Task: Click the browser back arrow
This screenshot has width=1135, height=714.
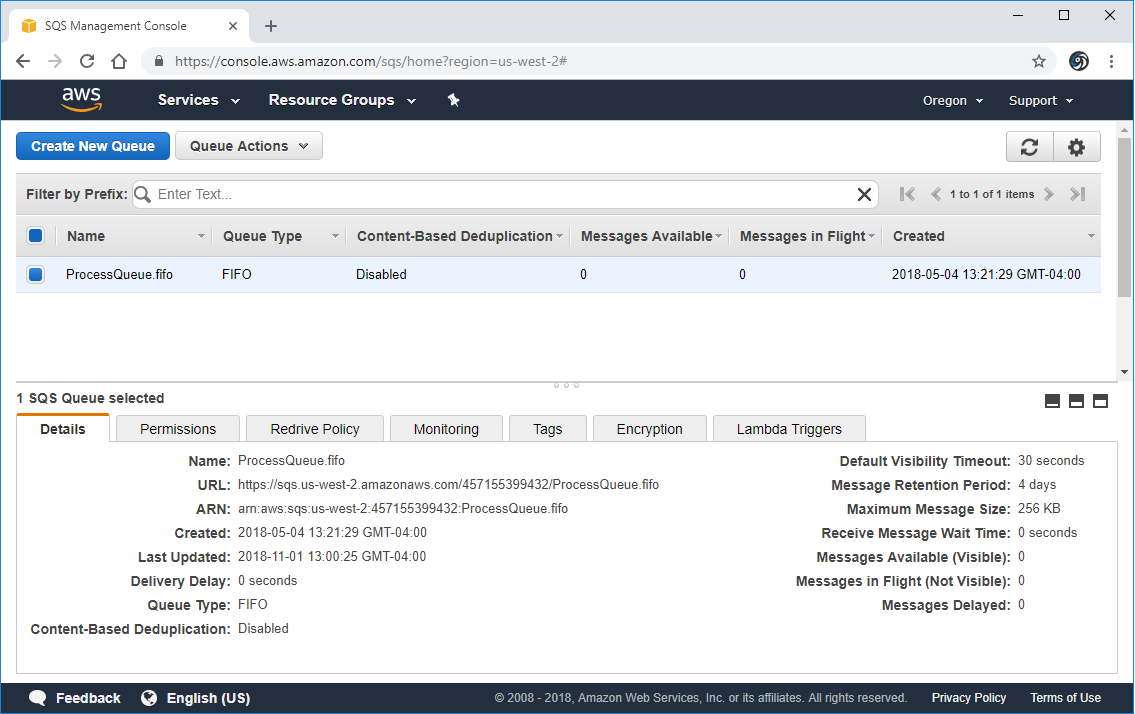Action: coord(23,62)
